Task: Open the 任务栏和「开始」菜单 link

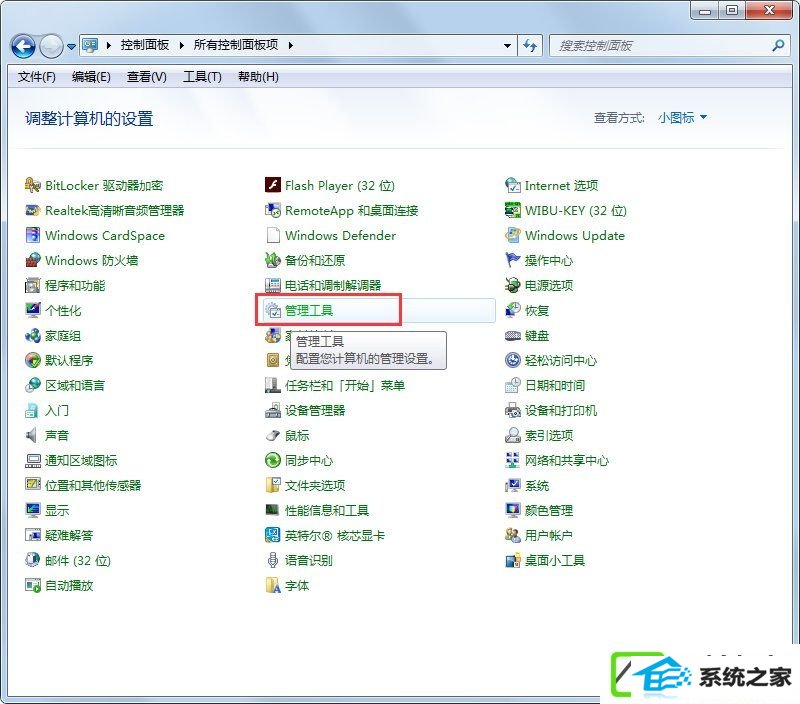Action: click(345, 386)
